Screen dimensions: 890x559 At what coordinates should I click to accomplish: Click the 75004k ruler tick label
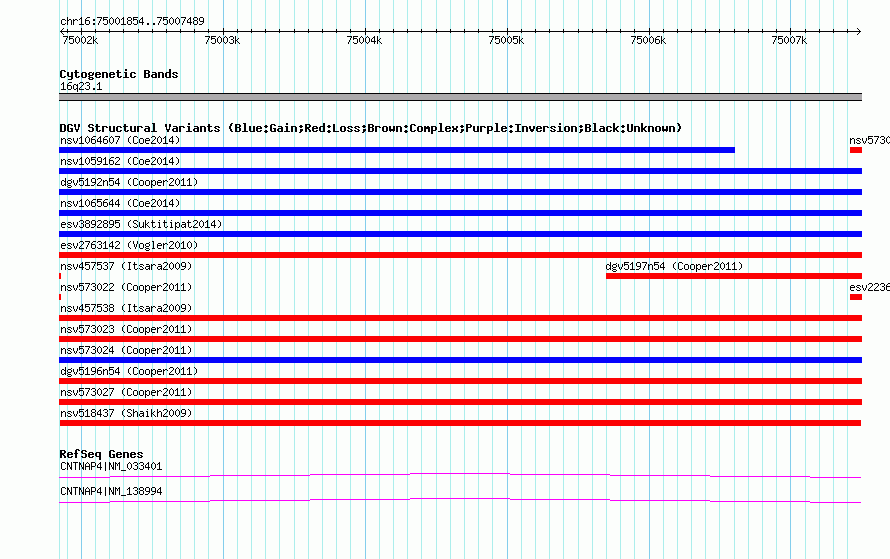(364, 40)
